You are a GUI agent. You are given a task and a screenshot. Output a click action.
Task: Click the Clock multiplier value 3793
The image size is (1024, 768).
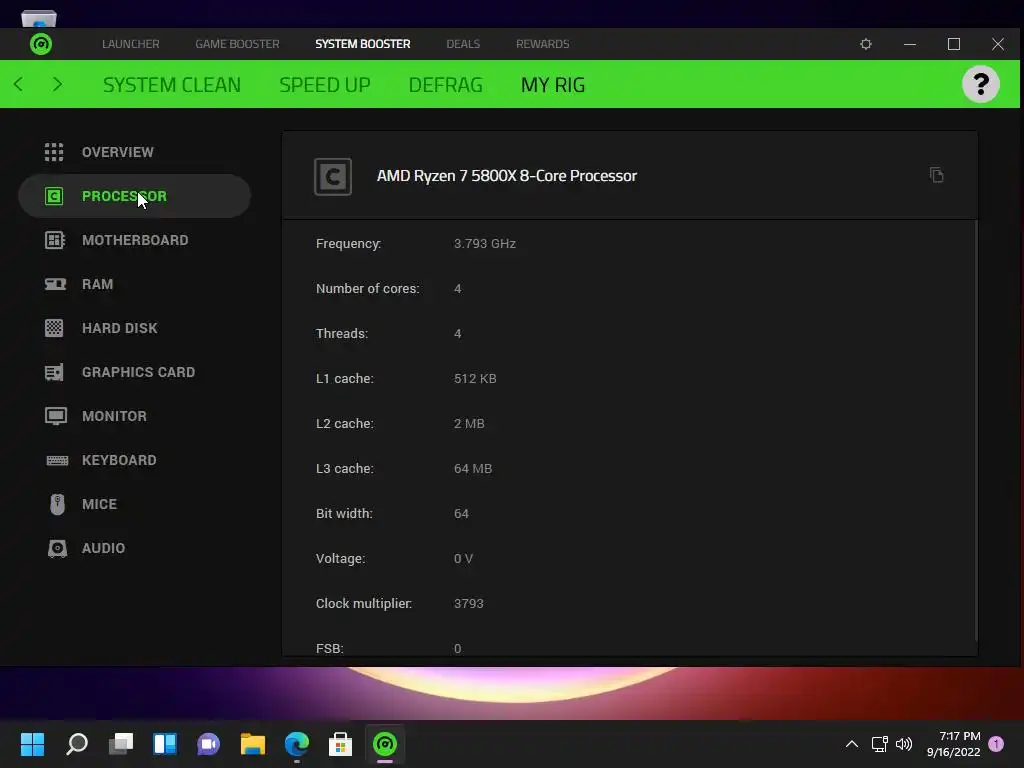pyautogui.click(x=468, y=603)
